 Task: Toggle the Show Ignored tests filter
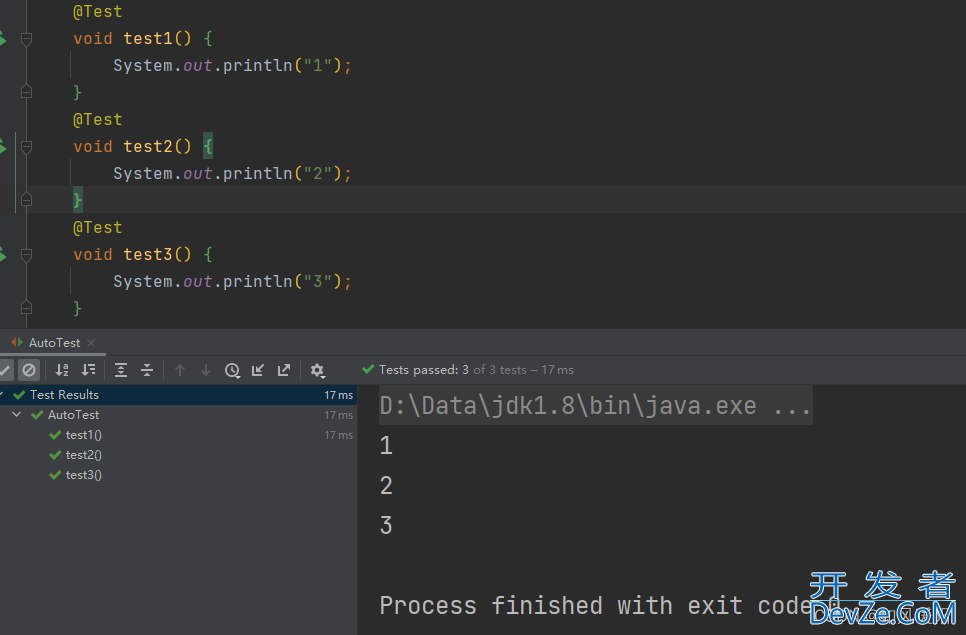click(29, 370)
